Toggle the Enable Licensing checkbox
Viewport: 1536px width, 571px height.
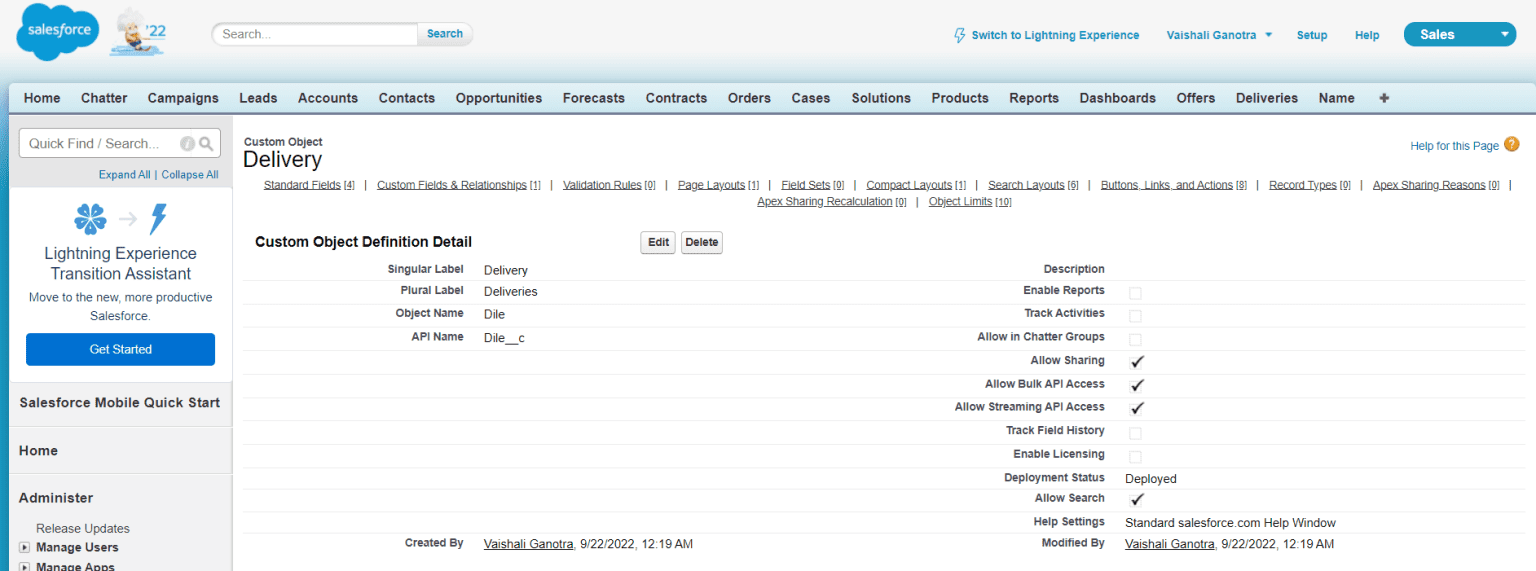pos(1135,457)
